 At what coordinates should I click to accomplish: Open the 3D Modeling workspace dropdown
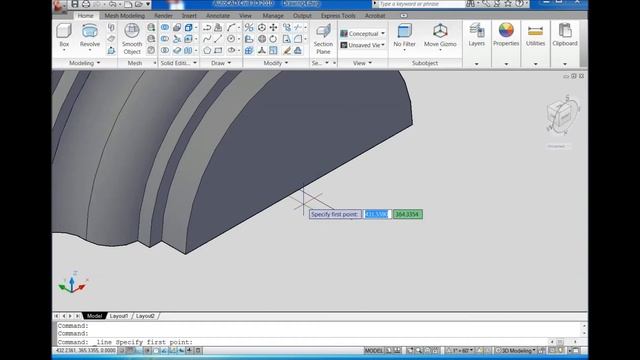tap(515, 350)
